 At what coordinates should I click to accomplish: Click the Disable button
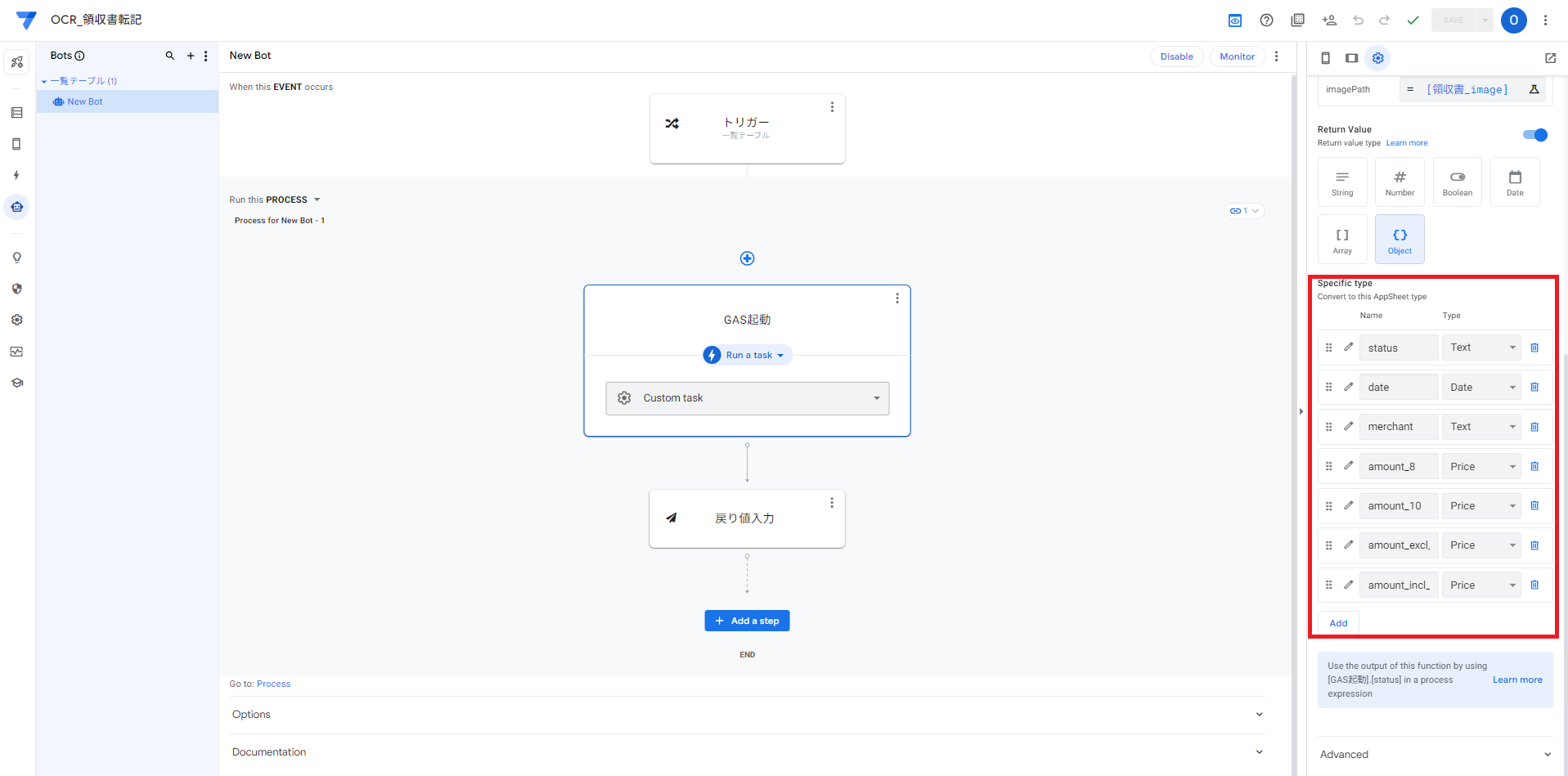tap(1176, 56)
